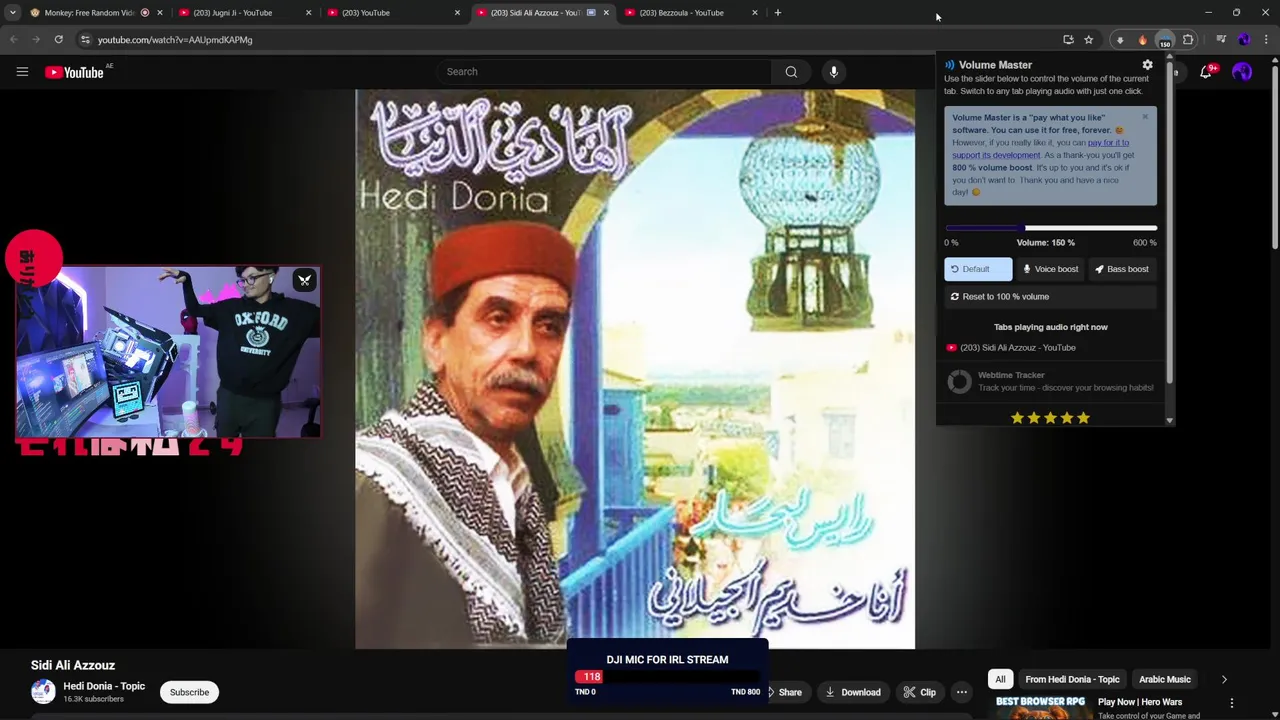Enable the Default audio mode
Image resolution: width=1280 pixels, height=720 pixels.
[x=978, y=269]
